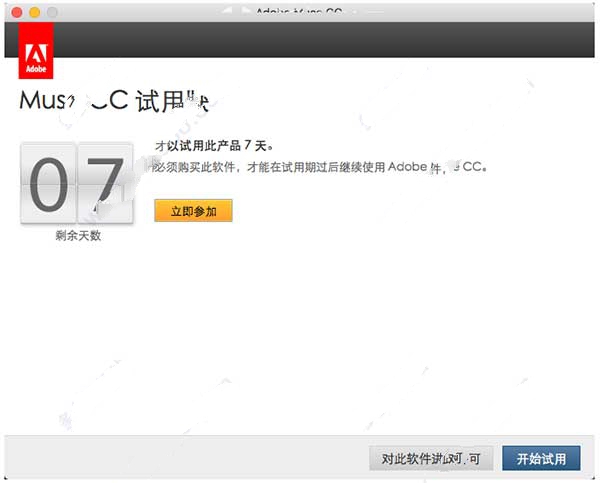600x483 pixels.
Task: Click the license this software button
Action: click(x=431, y=458)
